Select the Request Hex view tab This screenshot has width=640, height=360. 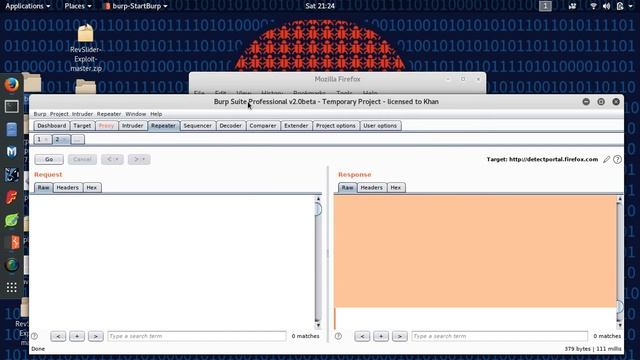pos(92,188)
